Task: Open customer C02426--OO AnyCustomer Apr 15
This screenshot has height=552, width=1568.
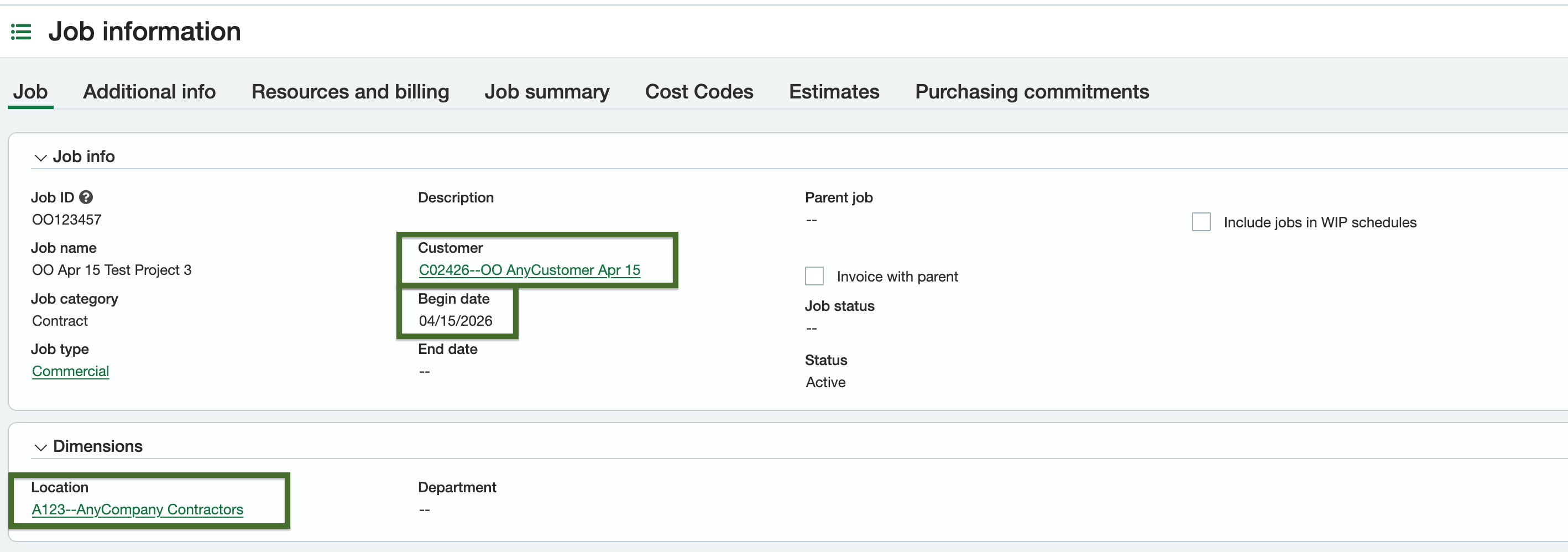Action: click(529, 269)
